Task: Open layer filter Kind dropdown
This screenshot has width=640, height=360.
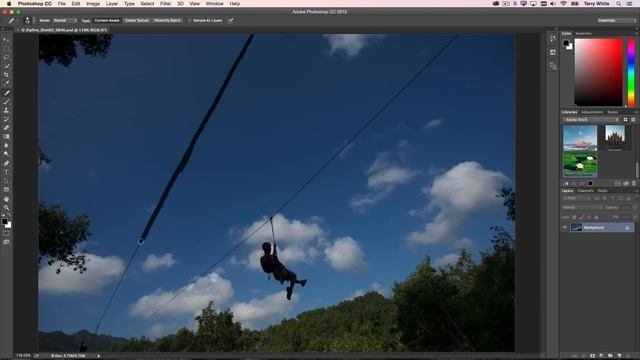Action: (x=576, y=198)
